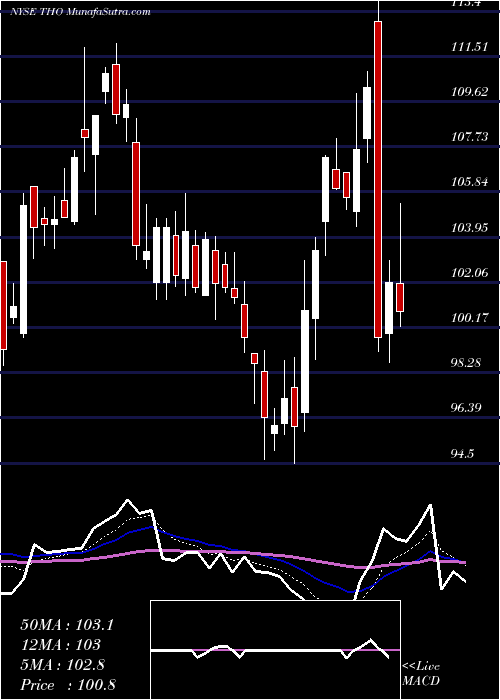This screenshot has width=500, height=700.
Task: Click the tallest red candlestick near 111.51
Action: click(x=378, y=179)
